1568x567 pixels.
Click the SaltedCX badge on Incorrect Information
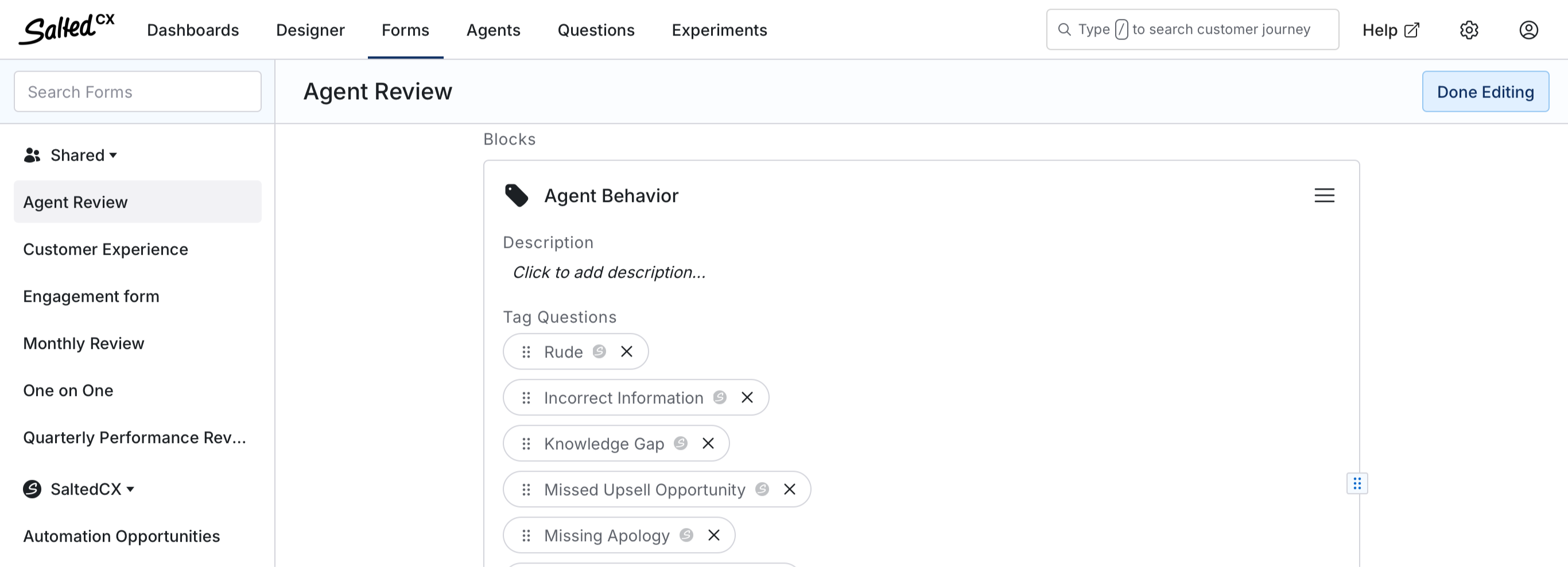point(720,397)
